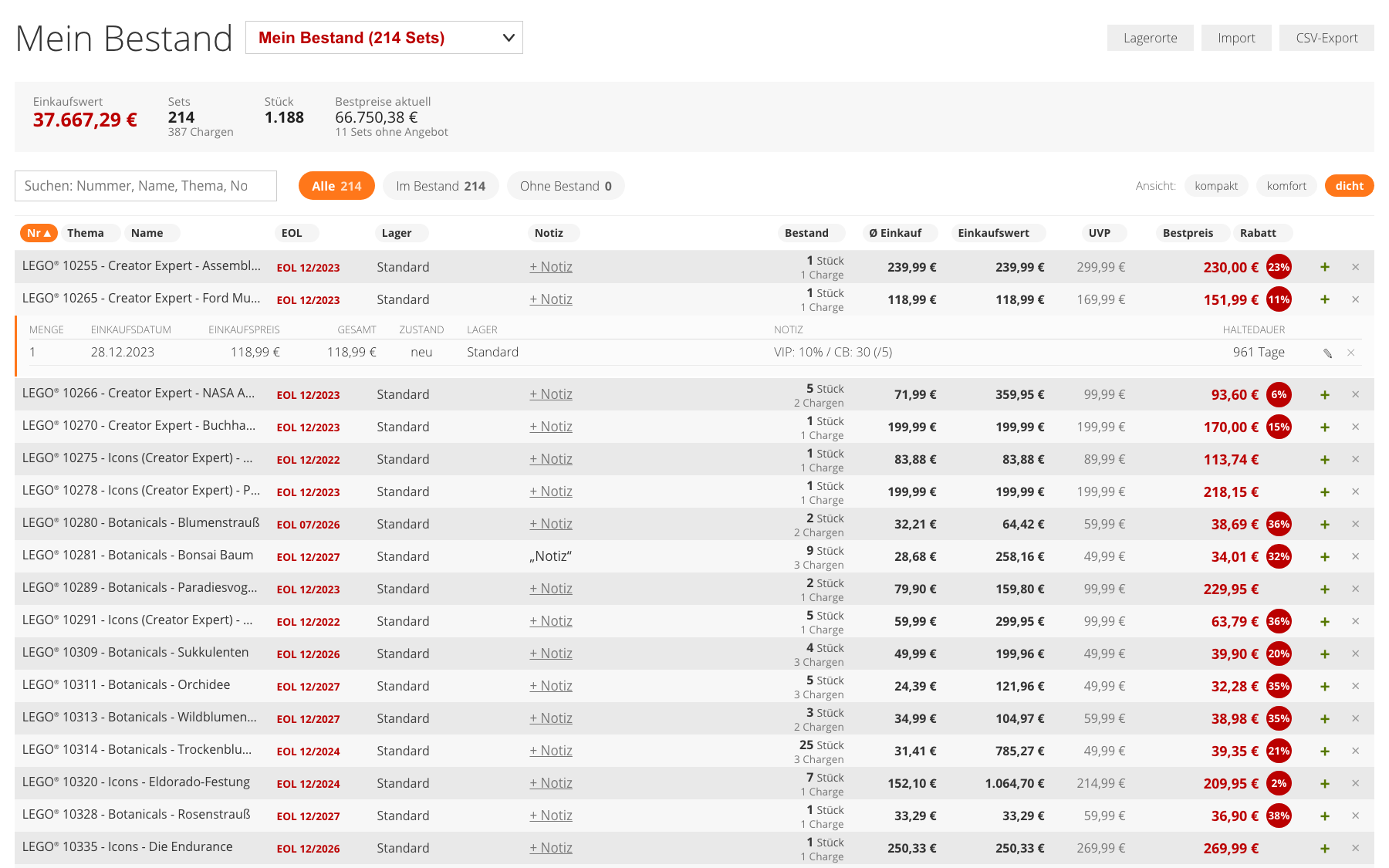1389x868 pixels.
Task: Delete the 10281 Bonsai Baum row
Action: 1356,556
